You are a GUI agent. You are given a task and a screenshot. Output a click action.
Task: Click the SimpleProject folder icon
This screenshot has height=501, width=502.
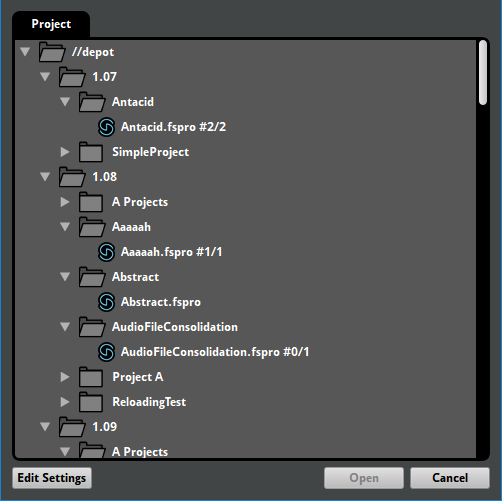(x=91, y=152)
